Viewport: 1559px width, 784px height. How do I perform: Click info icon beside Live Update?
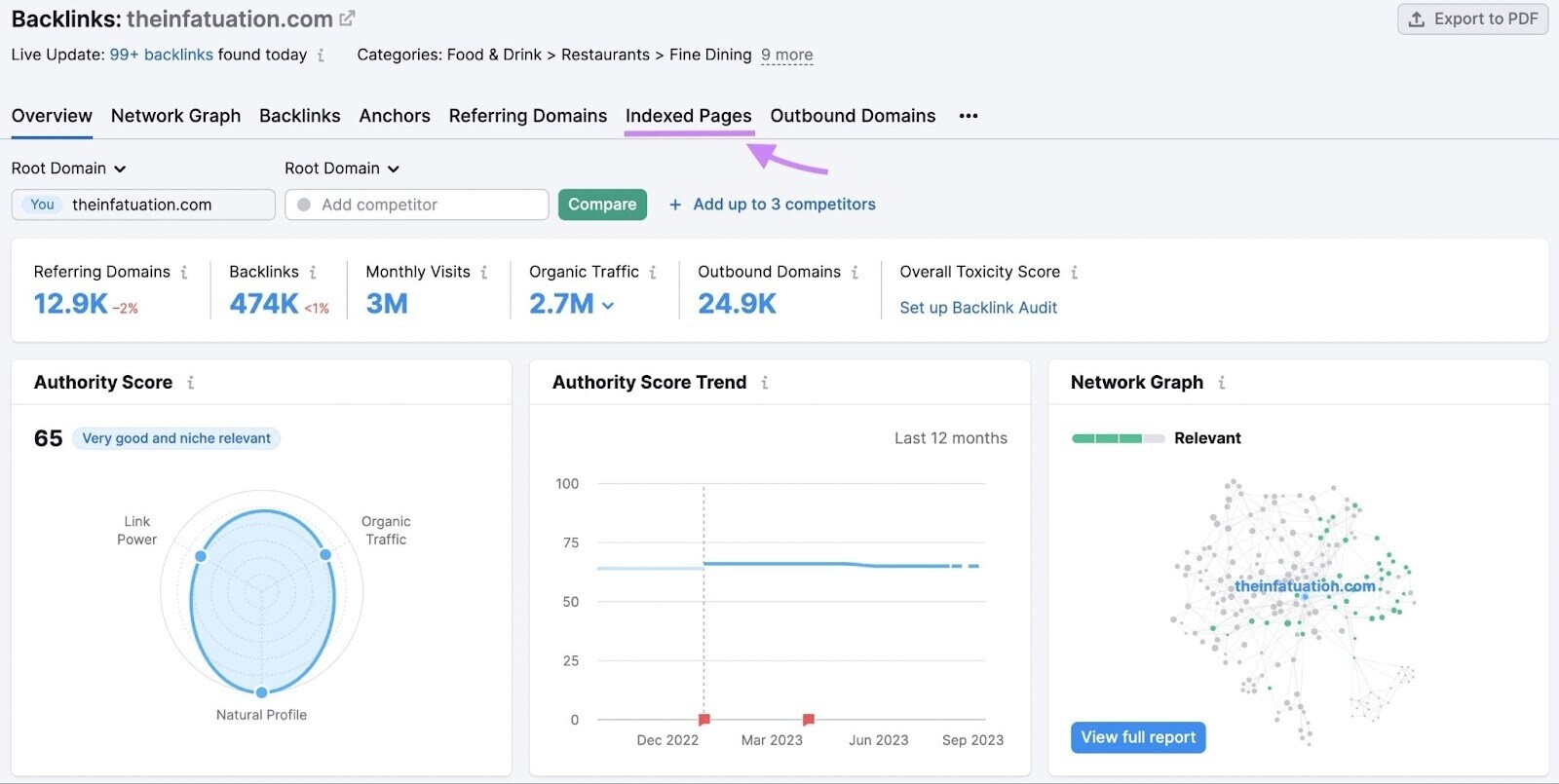[x=321, y=56]
